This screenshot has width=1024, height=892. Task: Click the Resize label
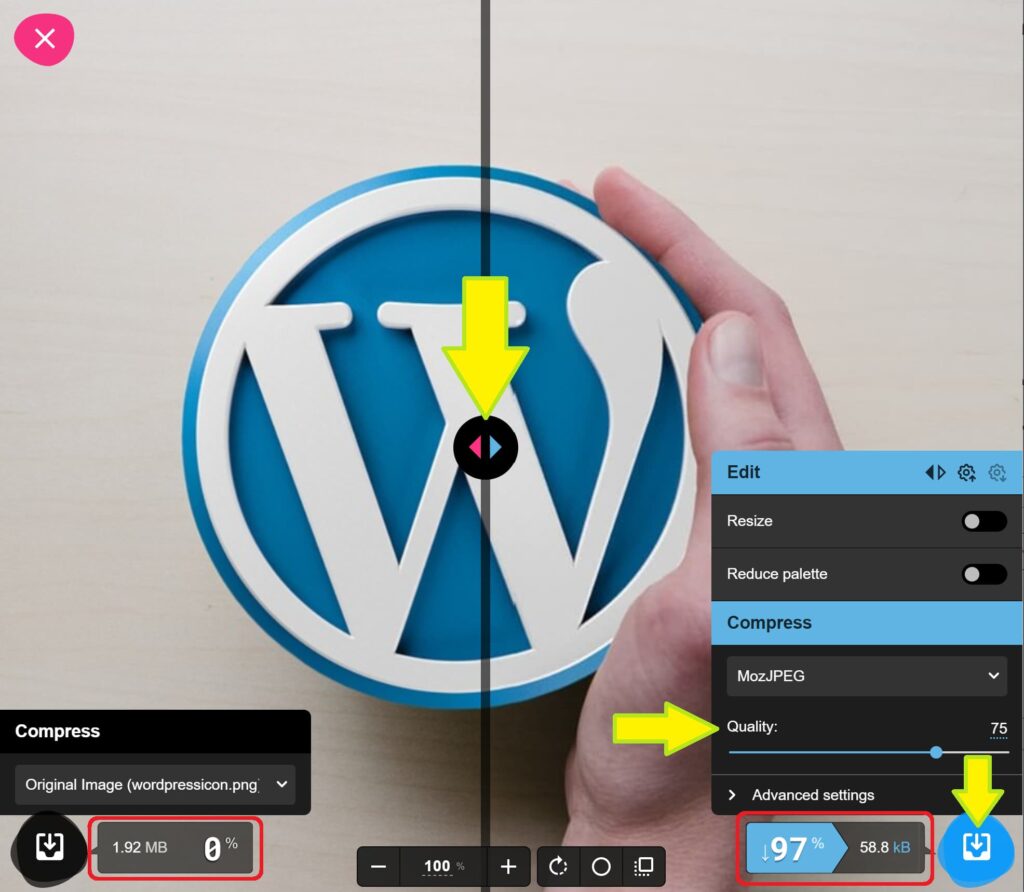[750, 521]
